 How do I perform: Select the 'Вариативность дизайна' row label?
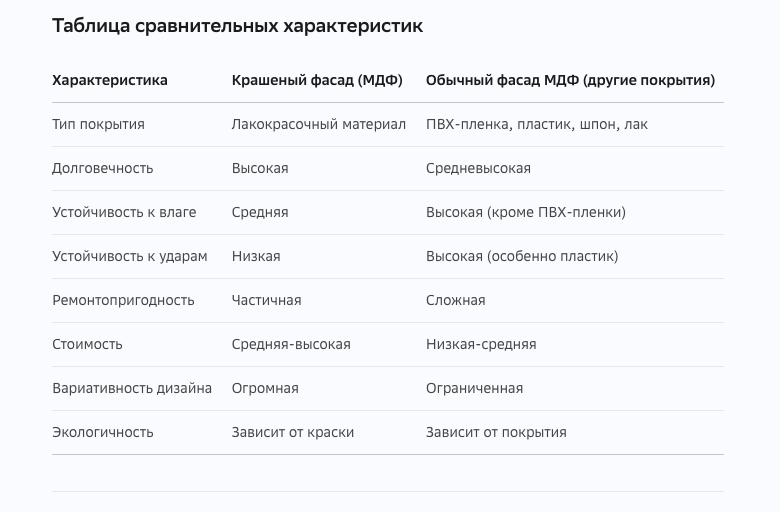tap(132, 389)
